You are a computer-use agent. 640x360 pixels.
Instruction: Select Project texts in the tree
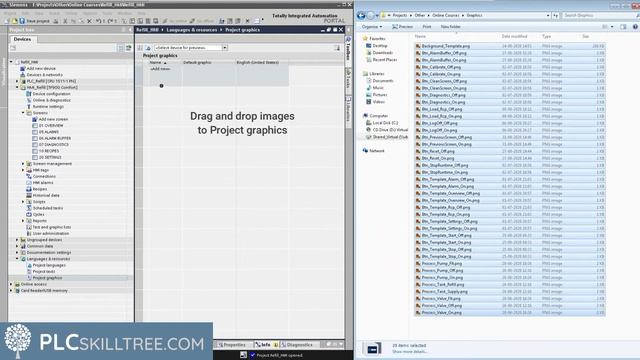(44, 271)
